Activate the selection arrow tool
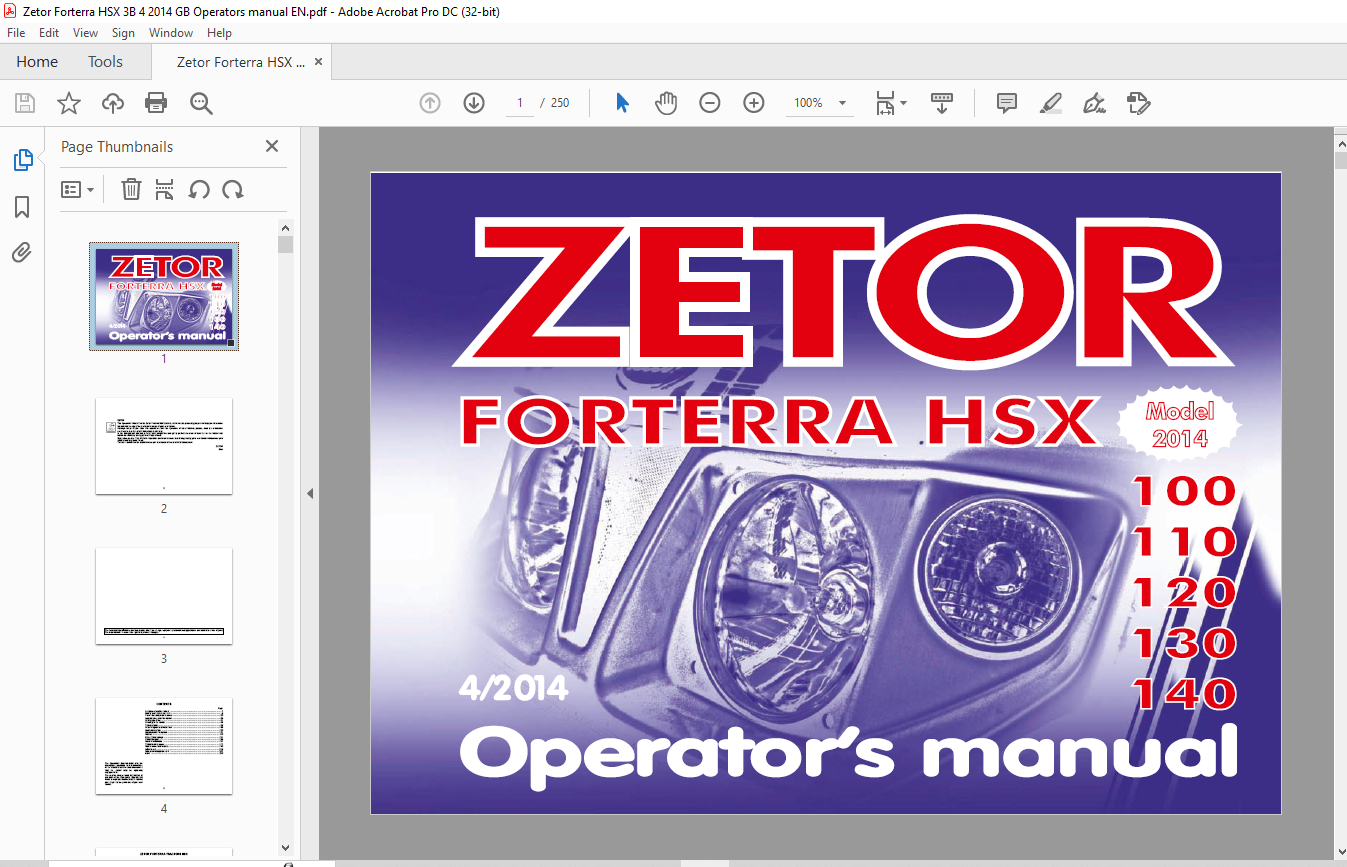 point(622,103)
